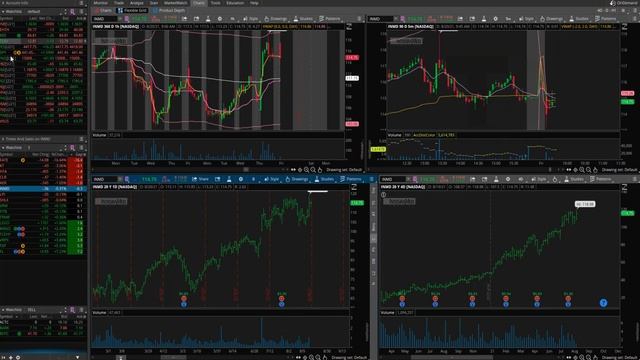The width and height of the screenshot is (640, 360).
Task: Open chart settings gear in the top-left chart
Action: [x=220, y=19]
